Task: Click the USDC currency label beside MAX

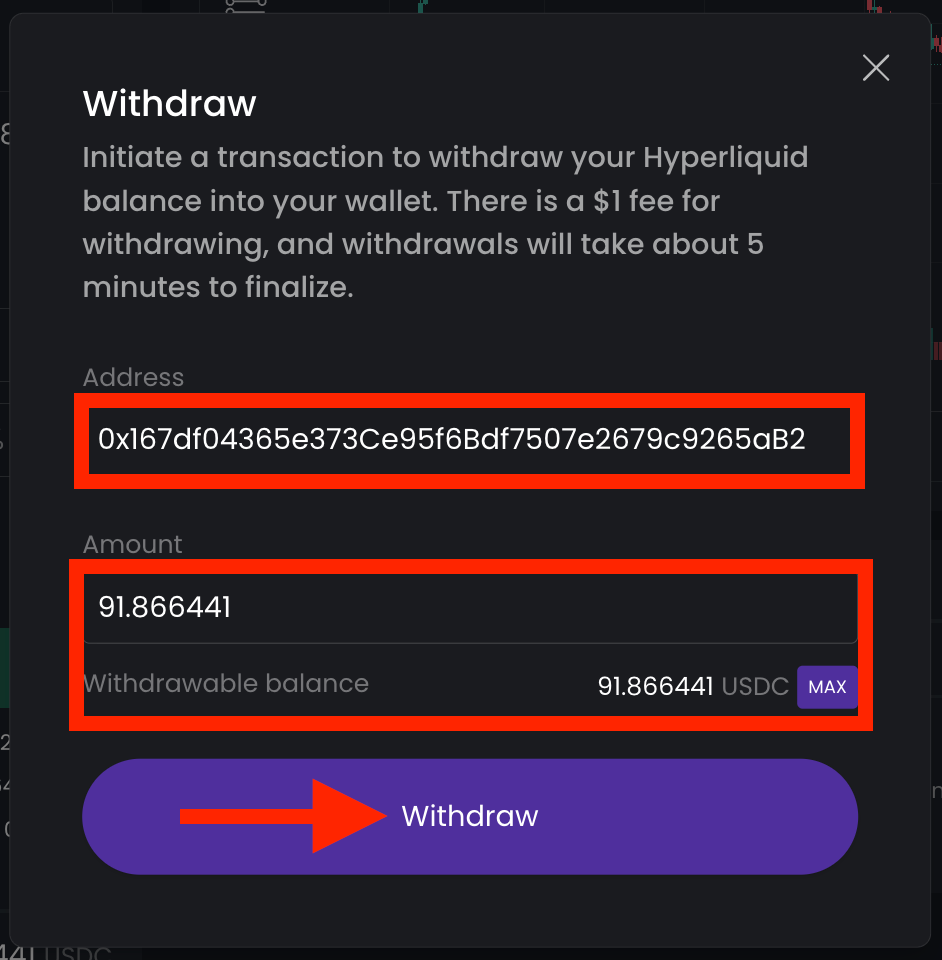Action: pos(755,687)
